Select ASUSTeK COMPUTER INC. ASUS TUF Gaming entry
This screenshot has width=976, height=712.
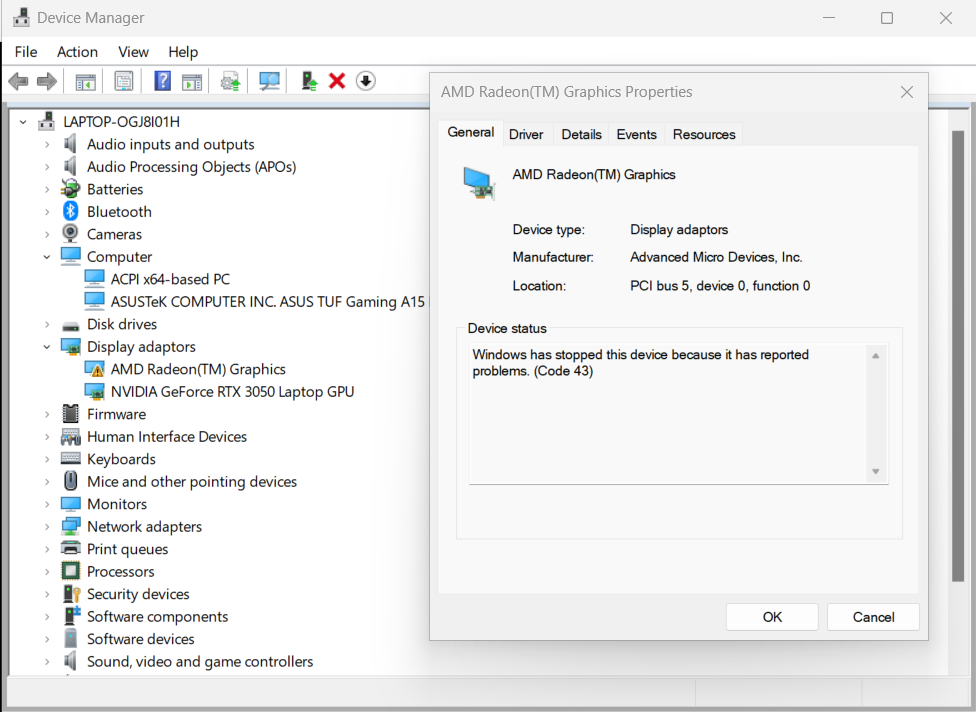268,302
